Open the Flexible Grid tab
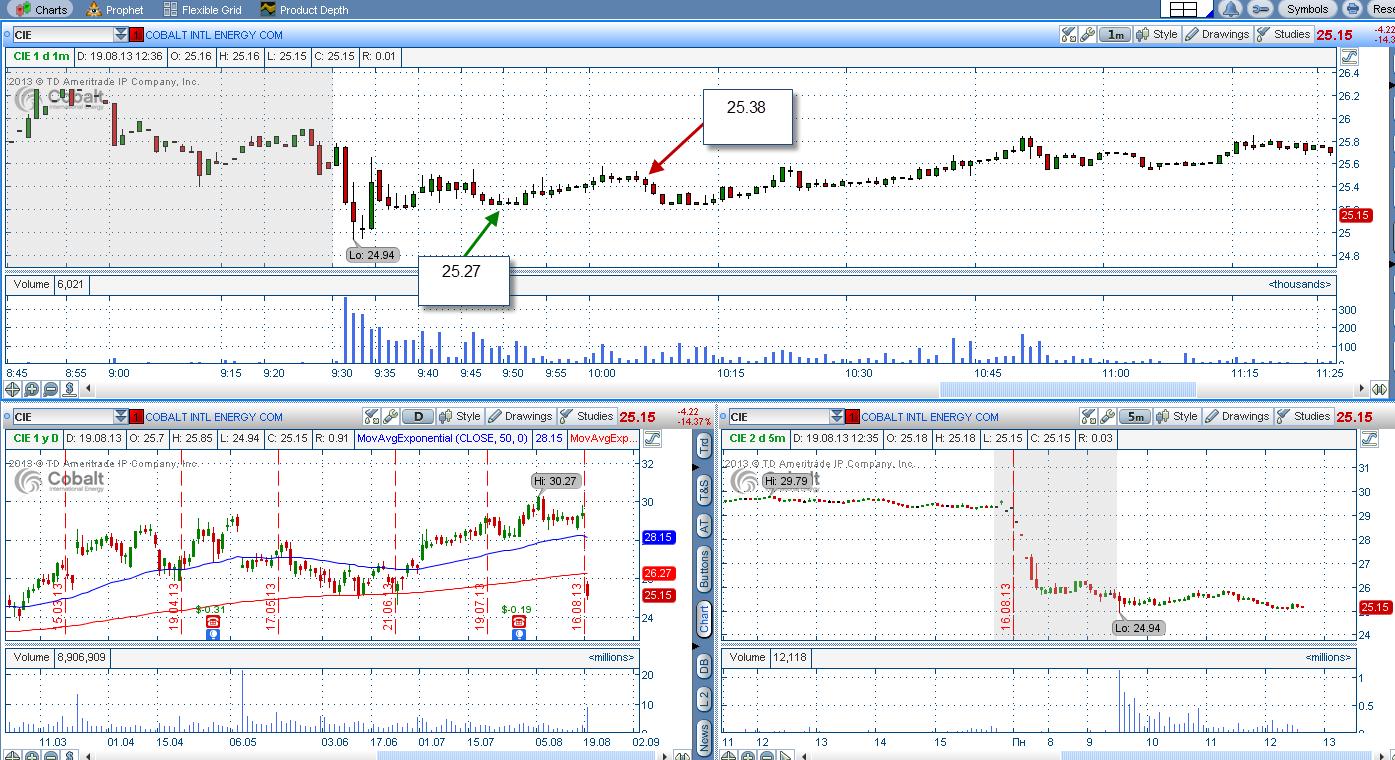Image resolution: width=1395 pixels, height=760 pixels. coord(203,9)
